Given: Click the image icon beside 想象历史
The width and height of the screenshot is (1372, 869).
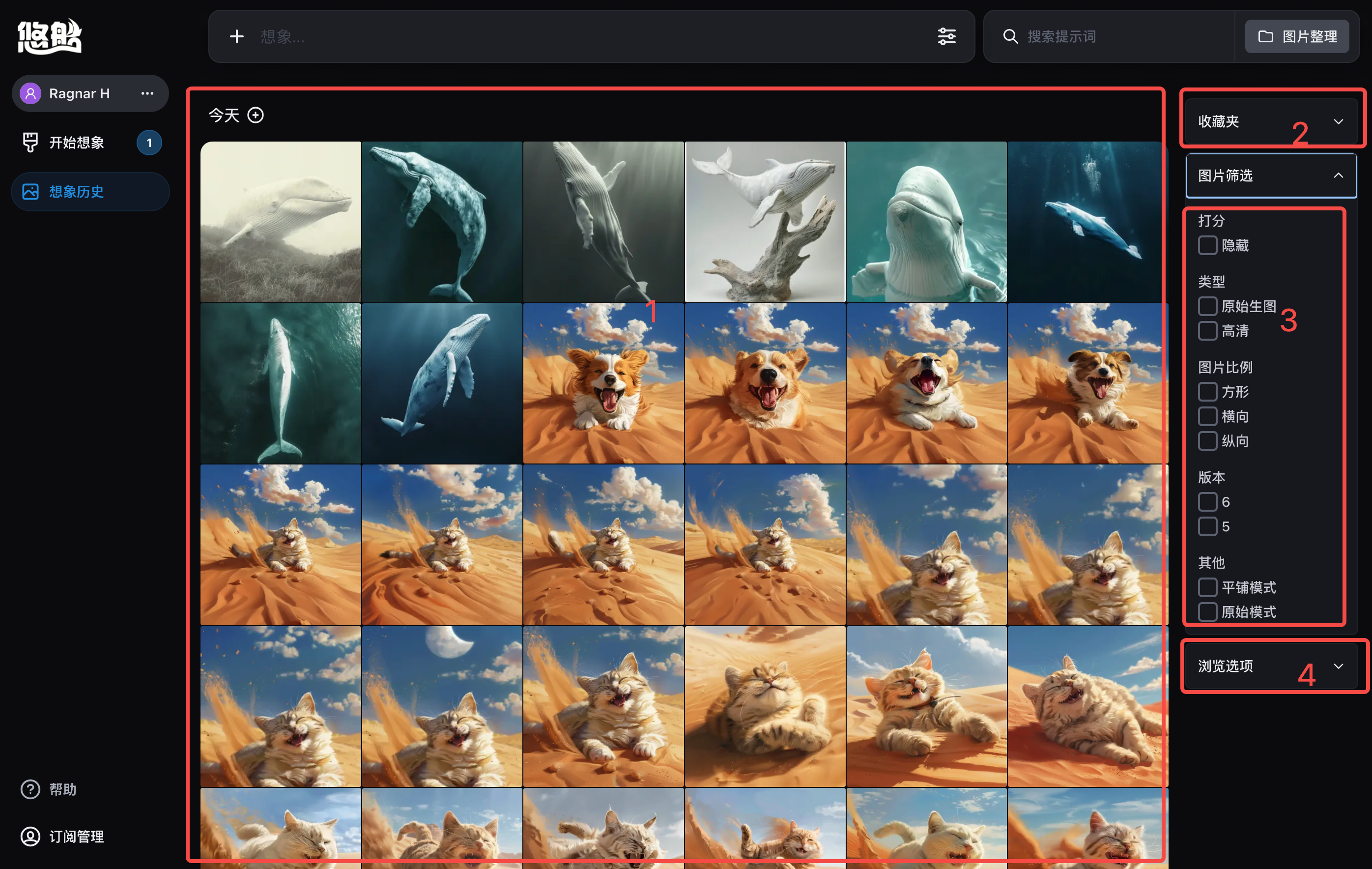Looking at the screenshot, I should 30,192.
